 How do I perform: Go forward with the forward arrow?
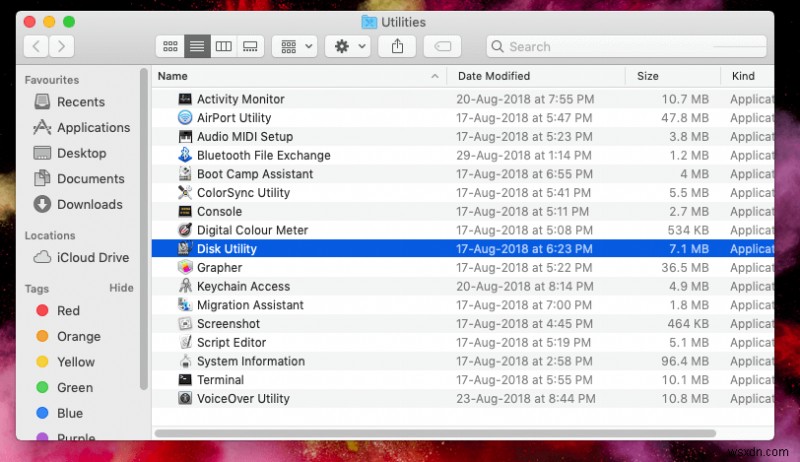click(62, 46)
